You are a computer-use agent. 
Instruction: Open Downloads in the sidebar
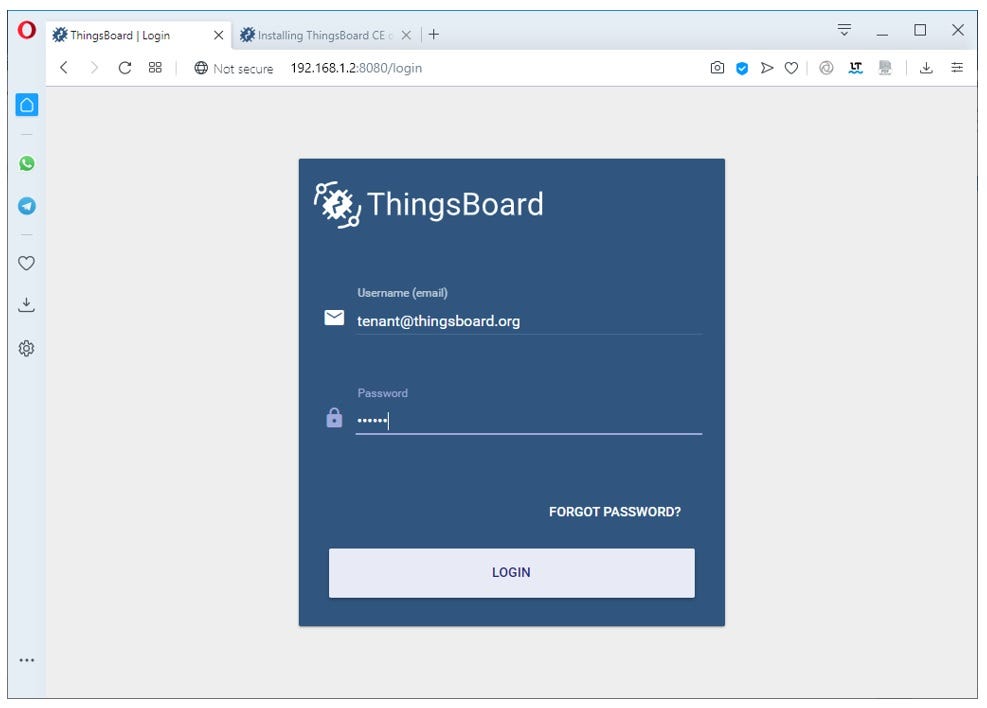(x=26, y=305)
